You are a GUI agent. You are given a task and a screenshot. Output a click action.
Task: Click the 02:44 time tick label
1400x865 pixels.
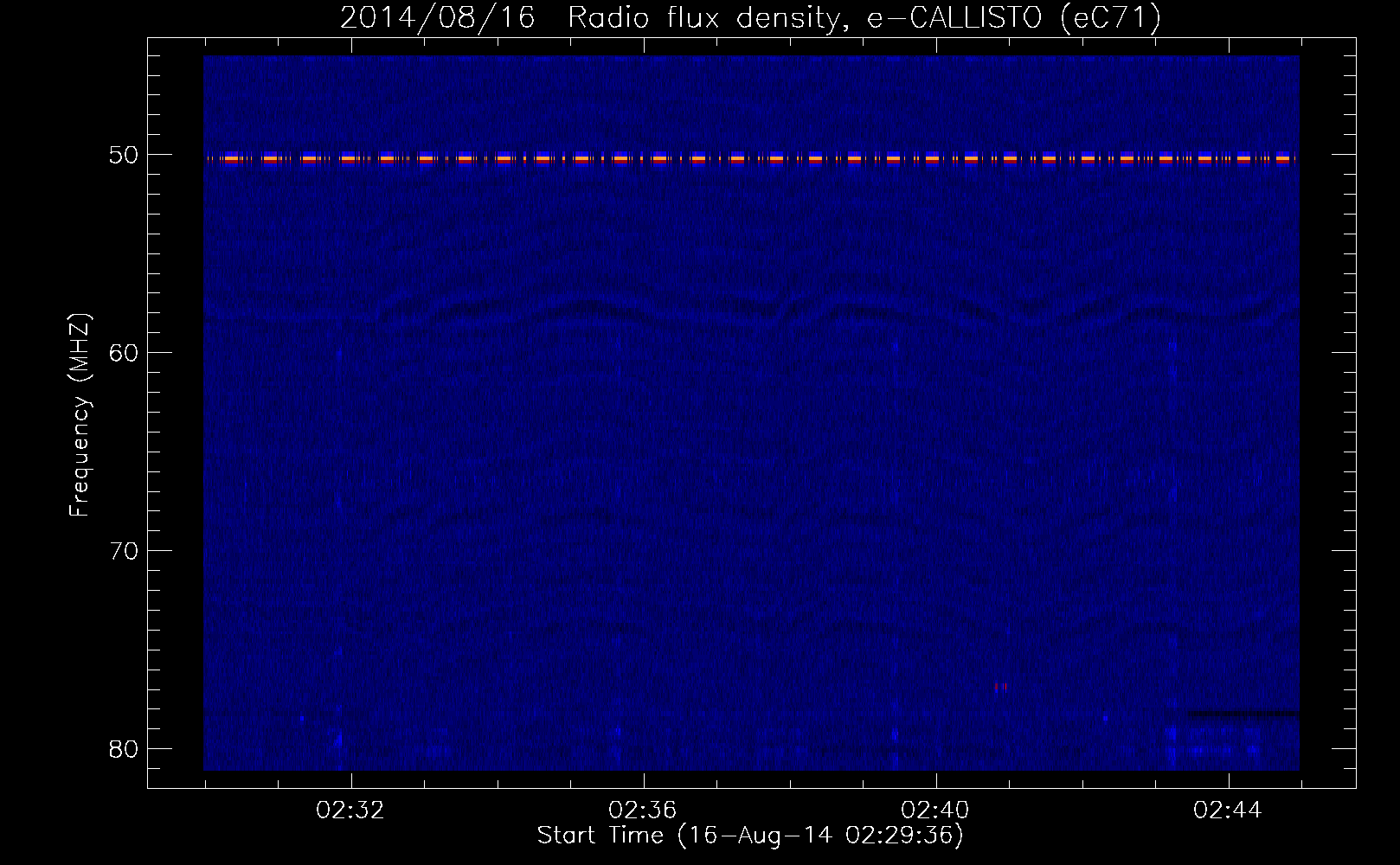coord(1228,811)
